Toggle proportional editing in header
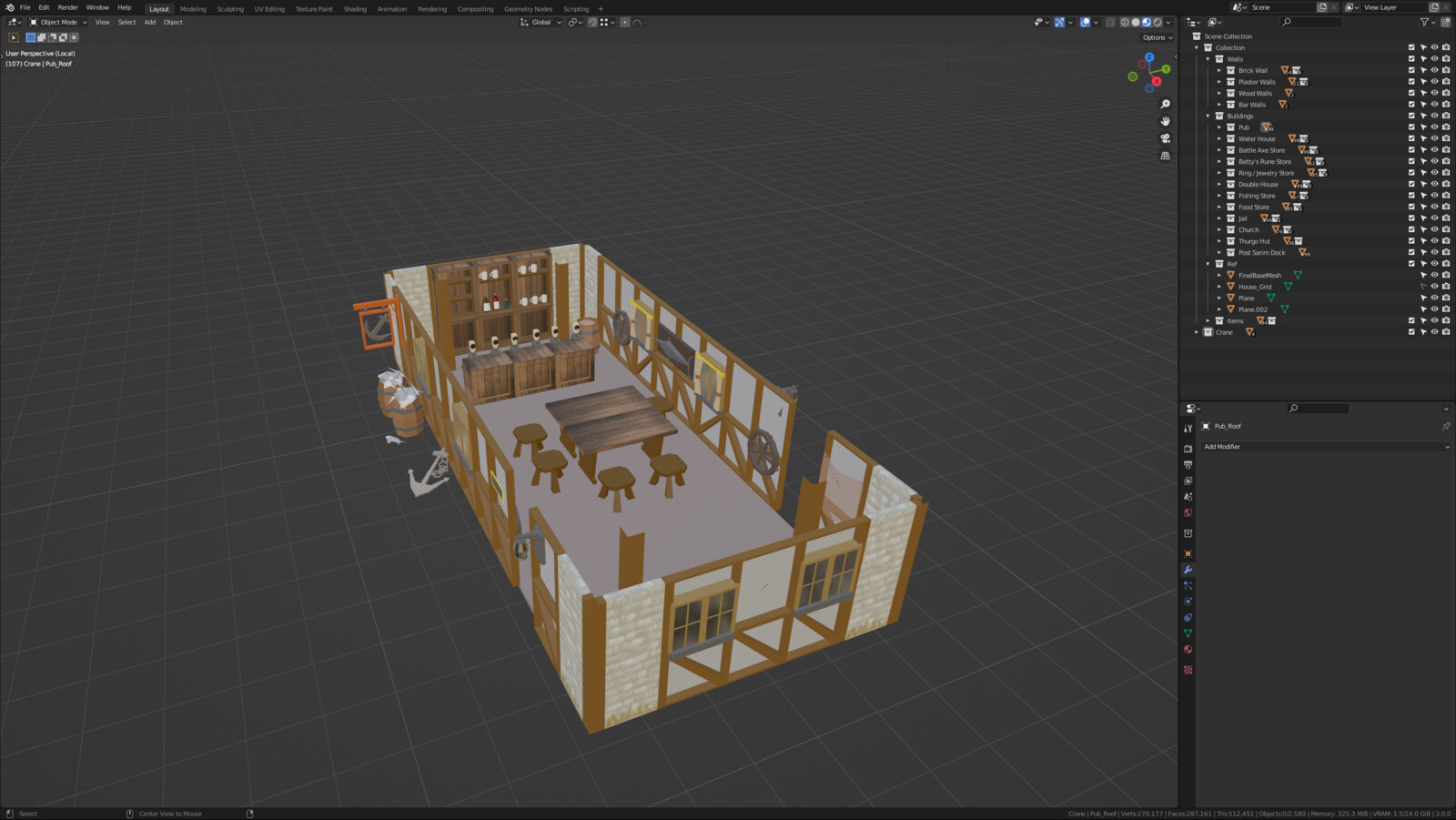The width and height of the screenshot is (1456, 820). pos(625,22)
